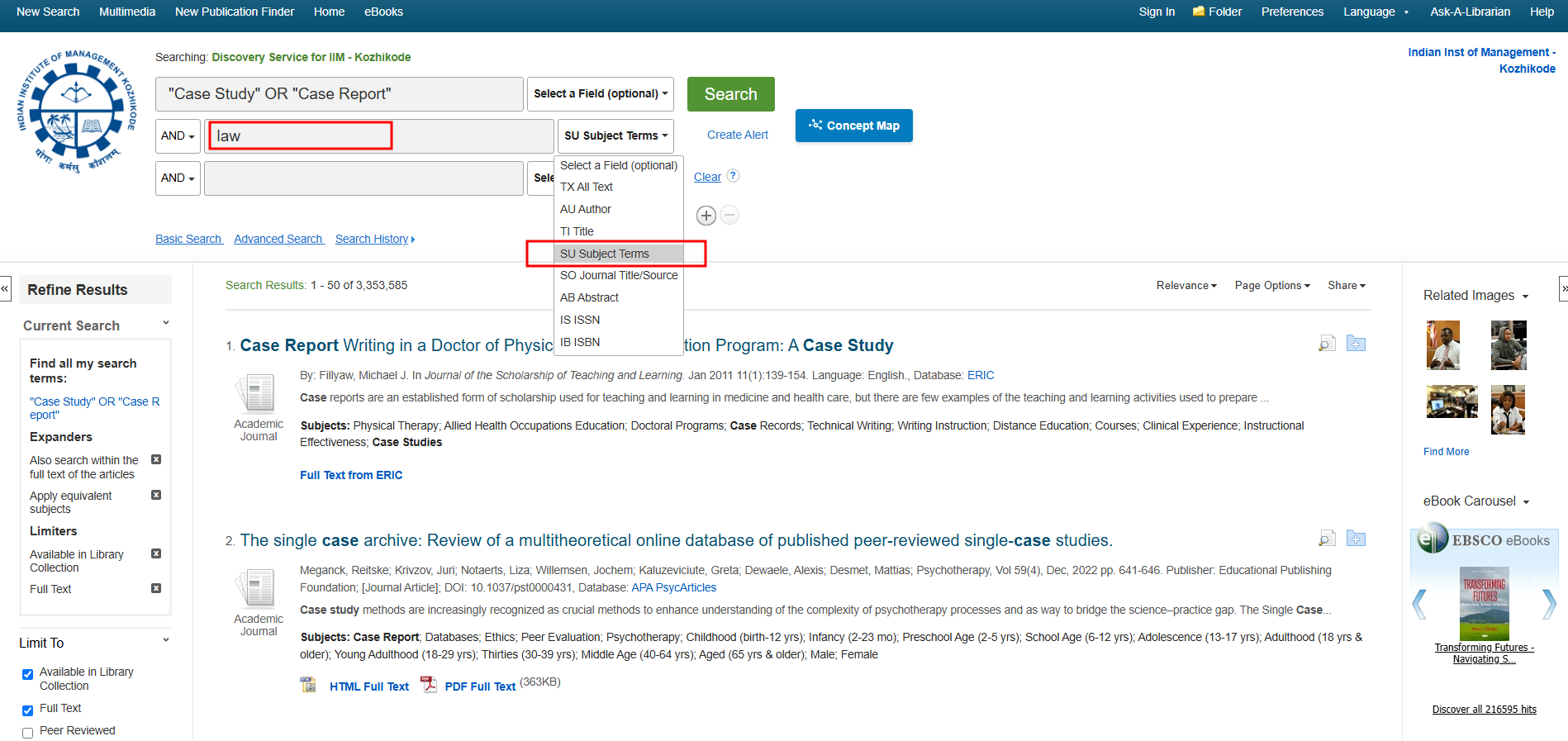
Task: Select AB Abstract from field list
Action: [589, 297]
